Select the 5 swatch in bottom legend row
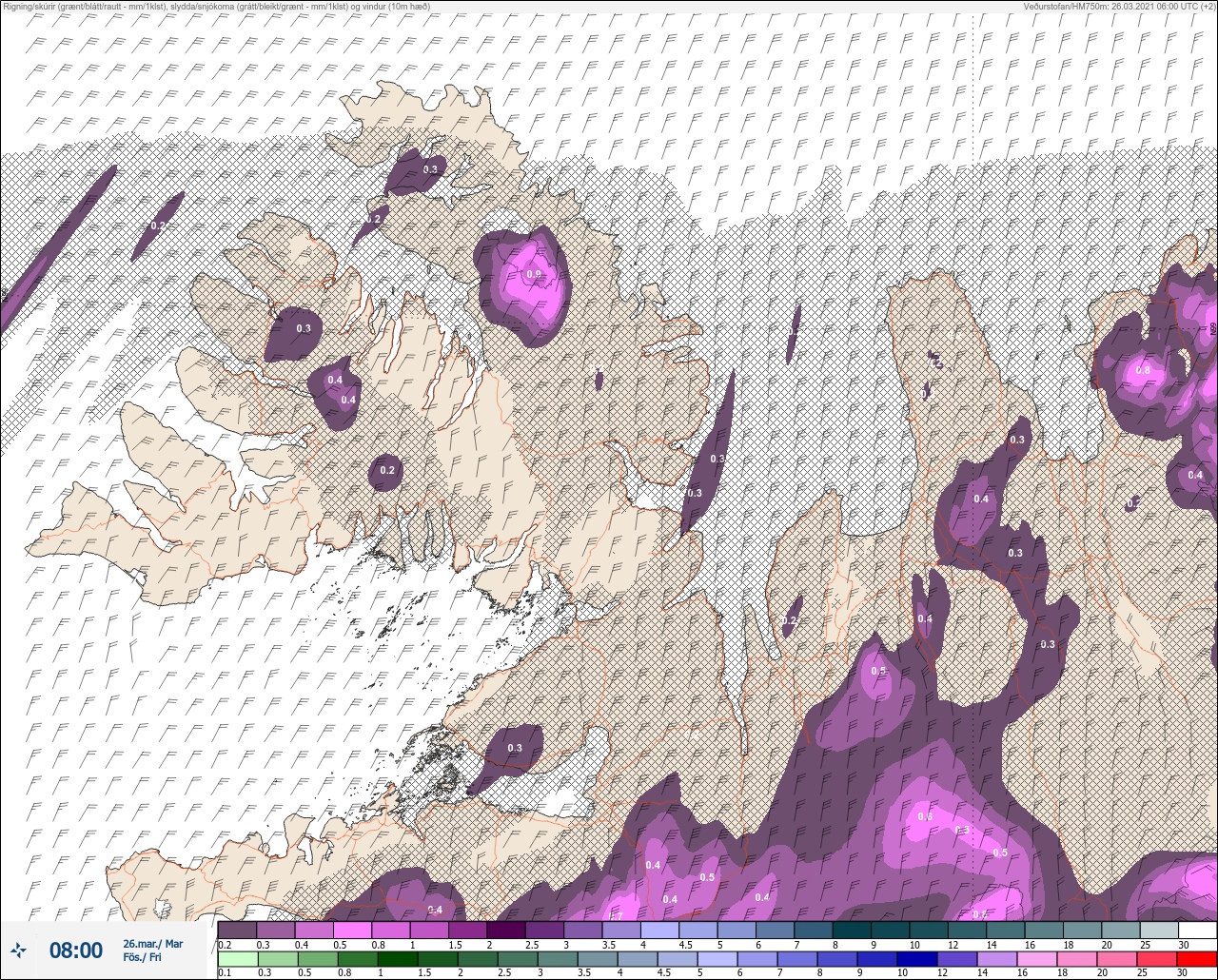The height and width of the screenshot is (980, 1218). [717, 958]
